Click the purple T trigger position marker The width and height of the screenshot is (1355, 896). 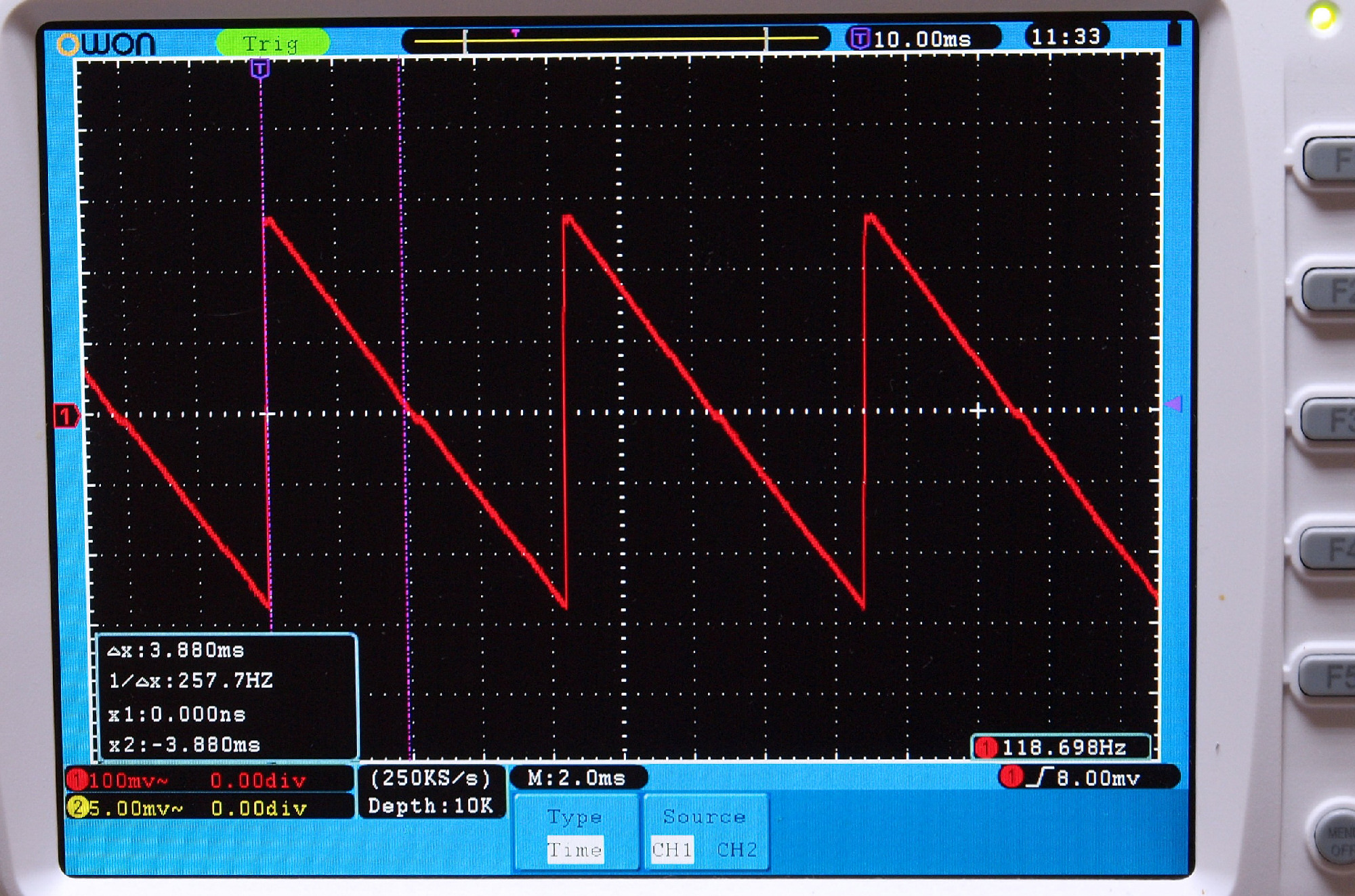point(260,68)
